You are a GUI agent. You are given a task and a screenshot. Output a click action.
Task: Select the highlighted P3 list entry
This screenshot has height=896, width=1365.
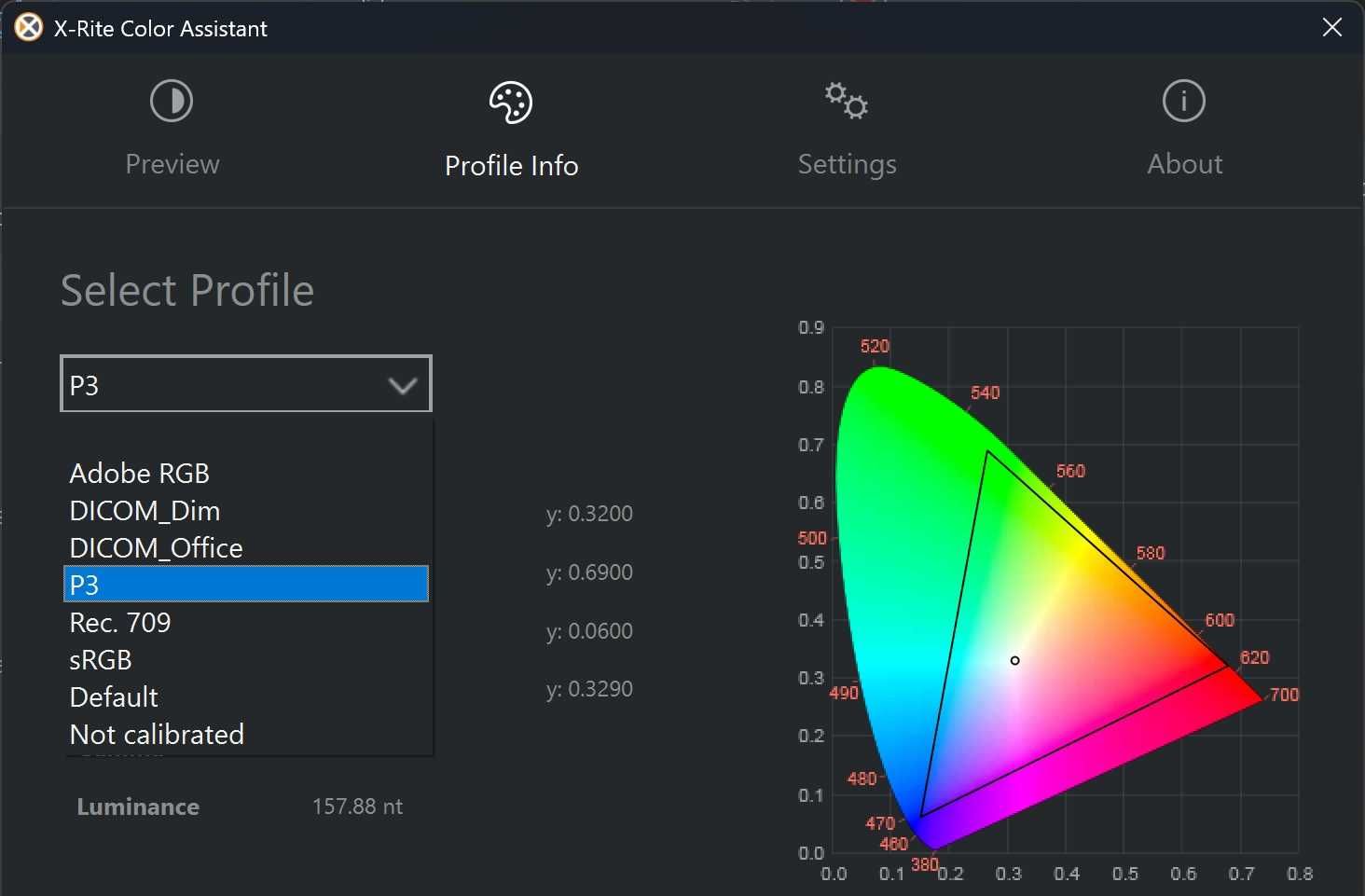246,585
